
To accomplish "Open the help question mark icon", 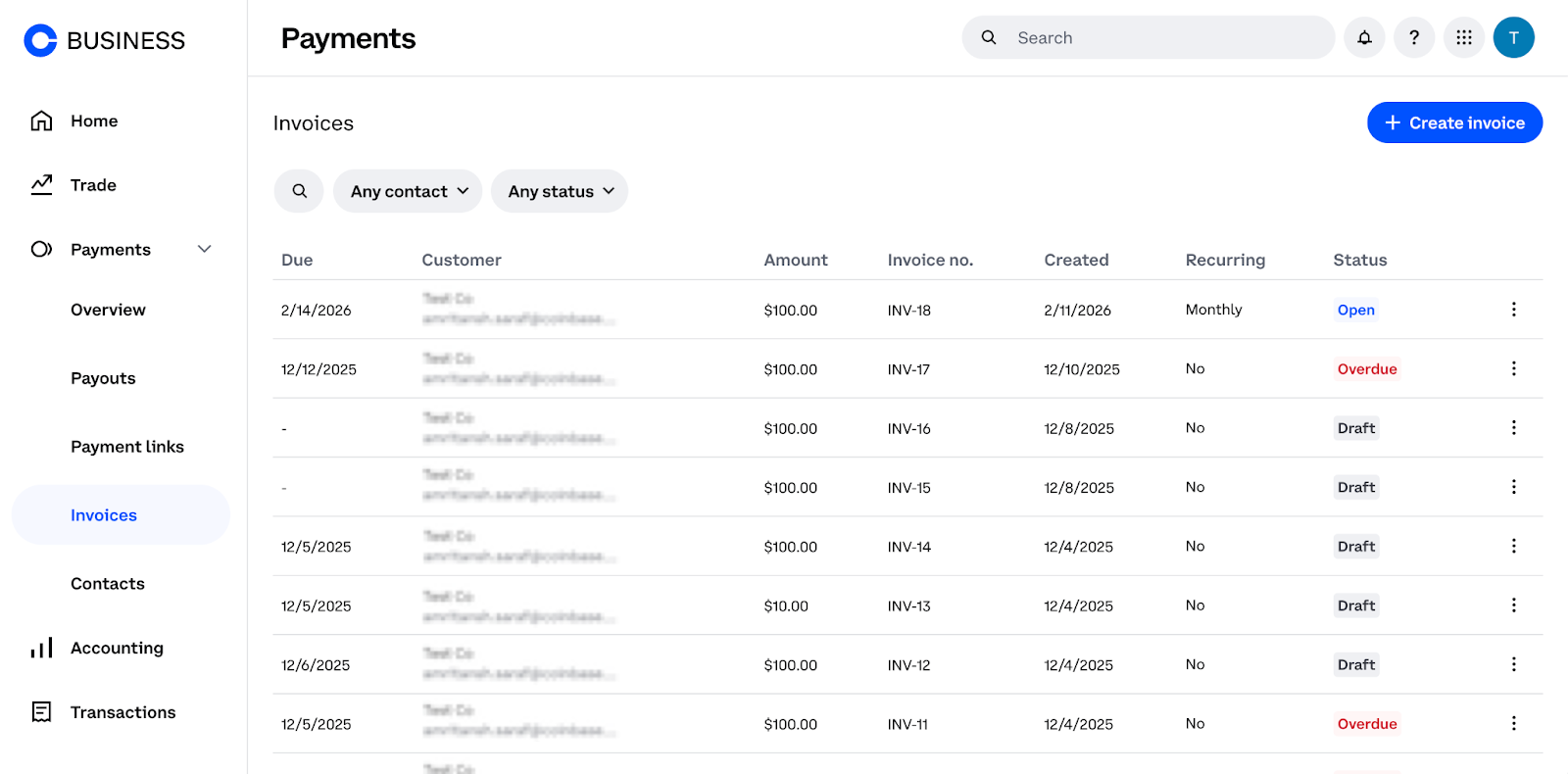I will pos(1414,37).
